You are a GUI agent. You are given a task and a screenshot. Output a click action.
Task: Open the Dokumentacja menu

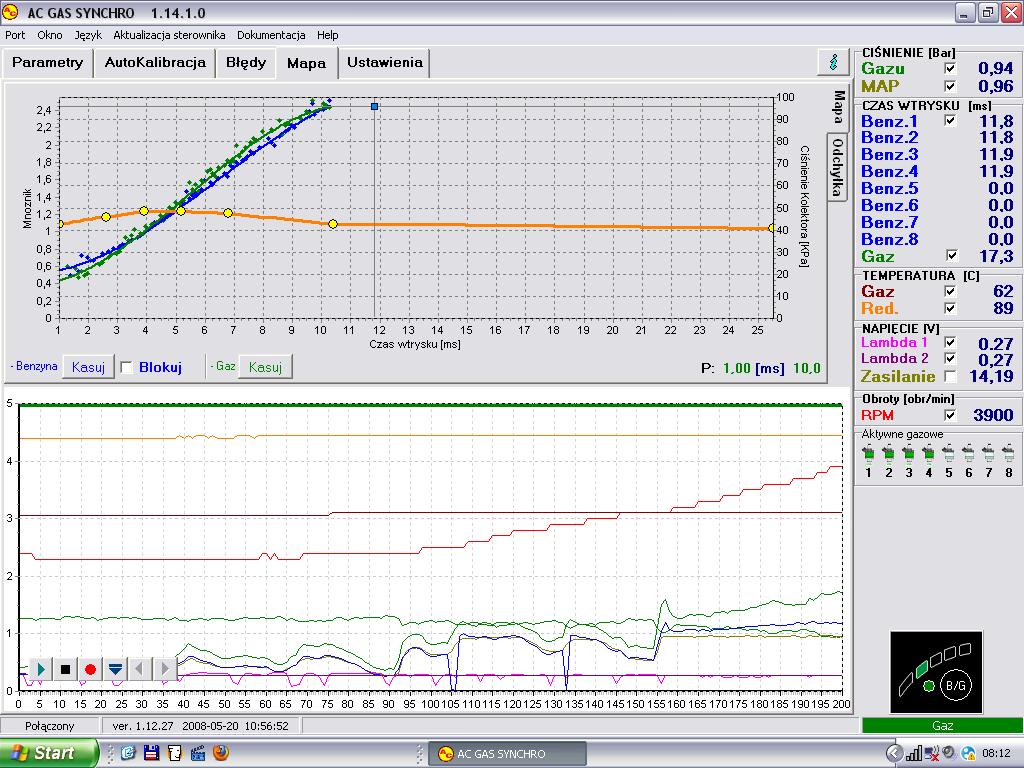271,35
